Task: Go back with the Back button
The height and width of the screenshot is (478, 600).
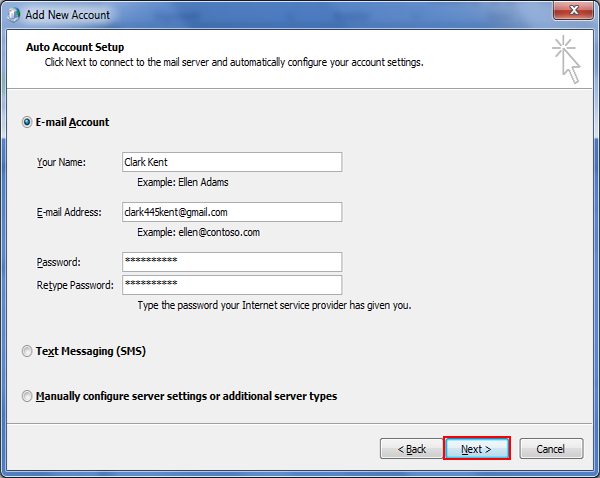Action: (x=410, y=449)
